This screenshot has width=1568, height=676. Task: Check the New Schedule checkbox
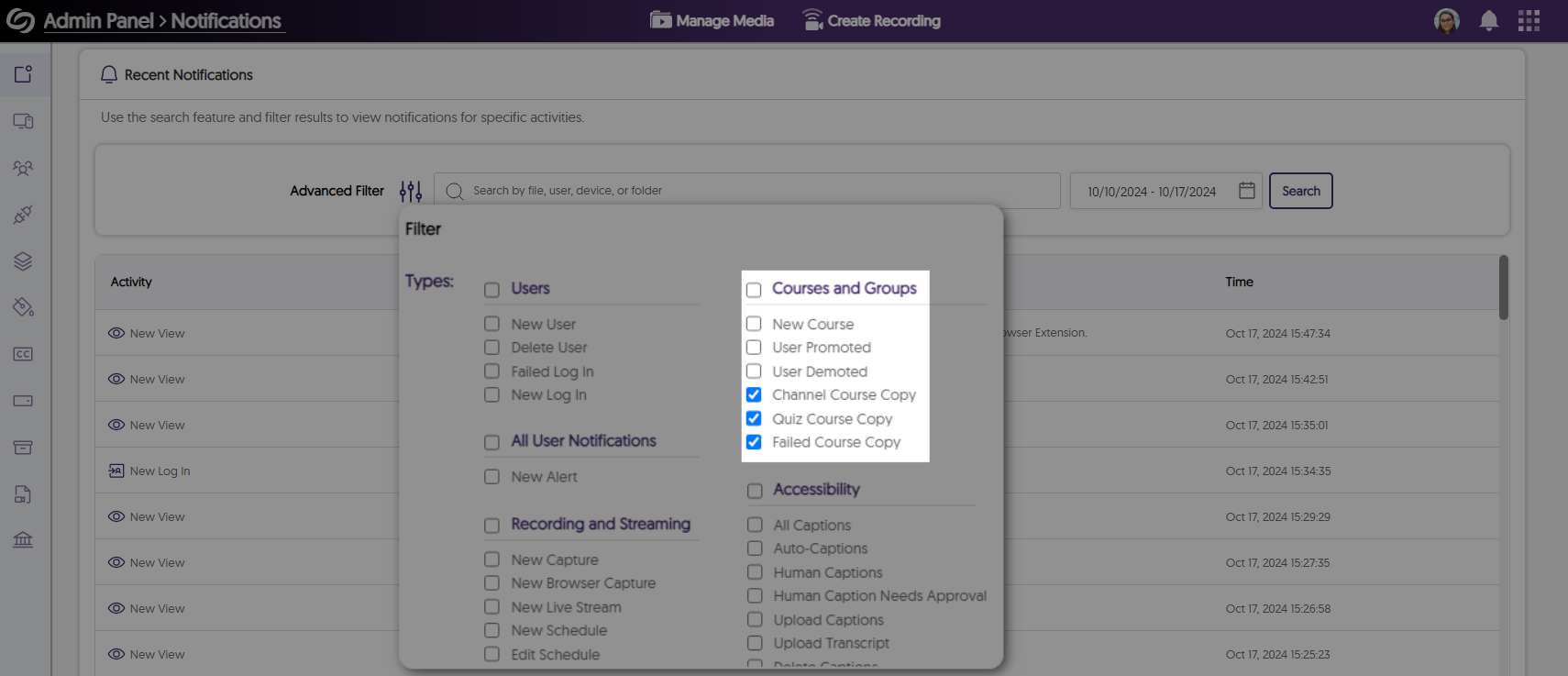pyautogui.click(x=492, y=631)
